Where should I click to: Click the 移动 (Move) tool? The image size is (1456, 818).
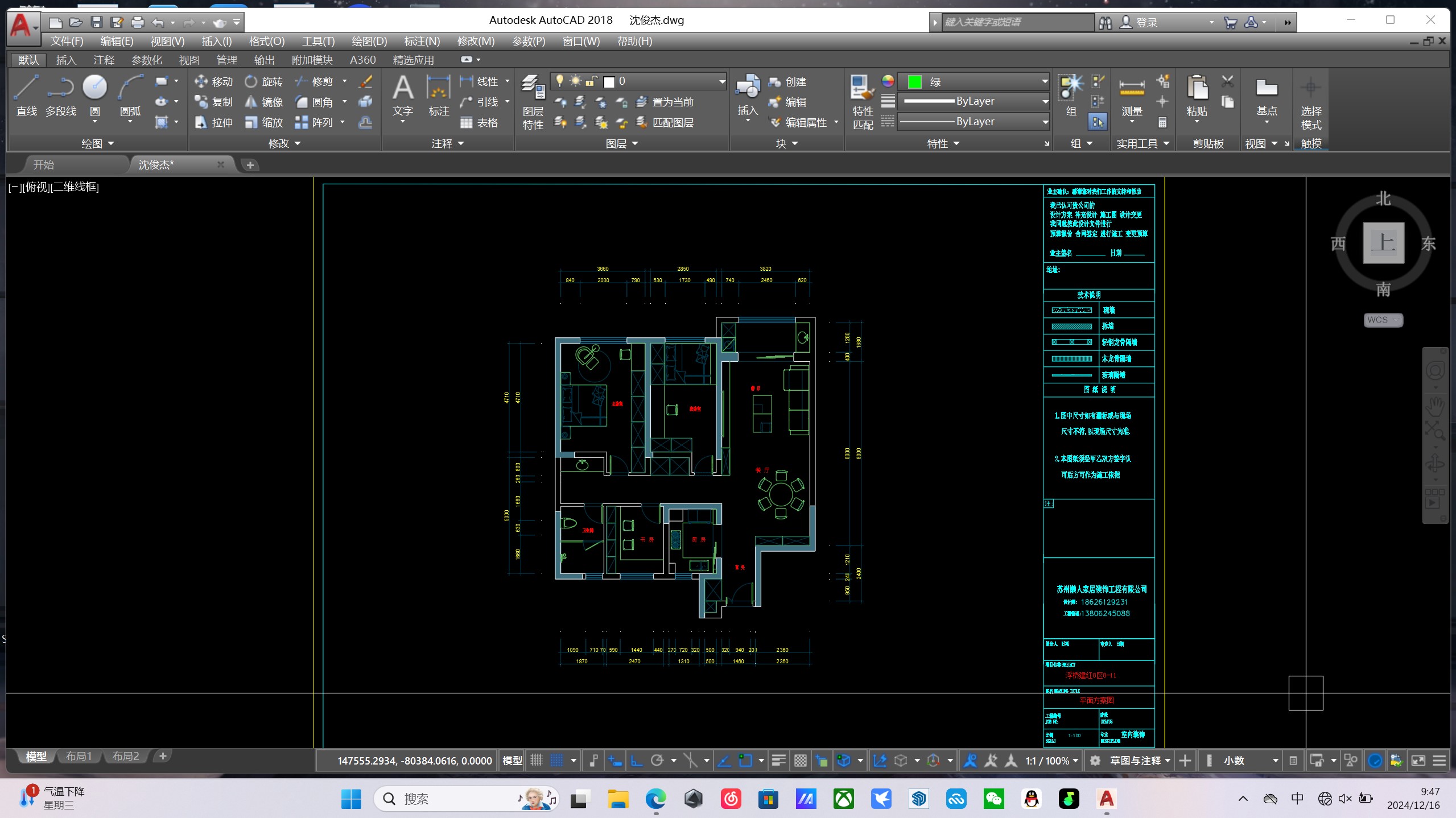point(213,81)
